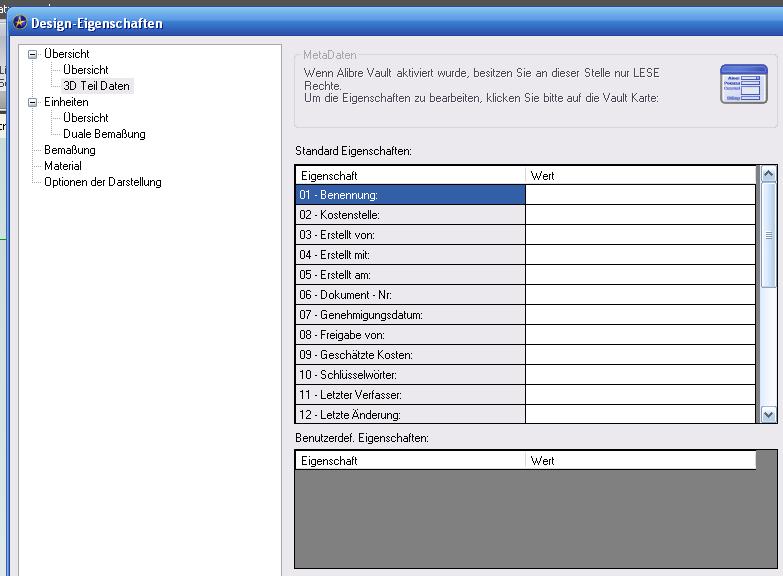
Task: Click Eigenschaft column header in Standard Eigenschaften
Action: coord(410,175)
